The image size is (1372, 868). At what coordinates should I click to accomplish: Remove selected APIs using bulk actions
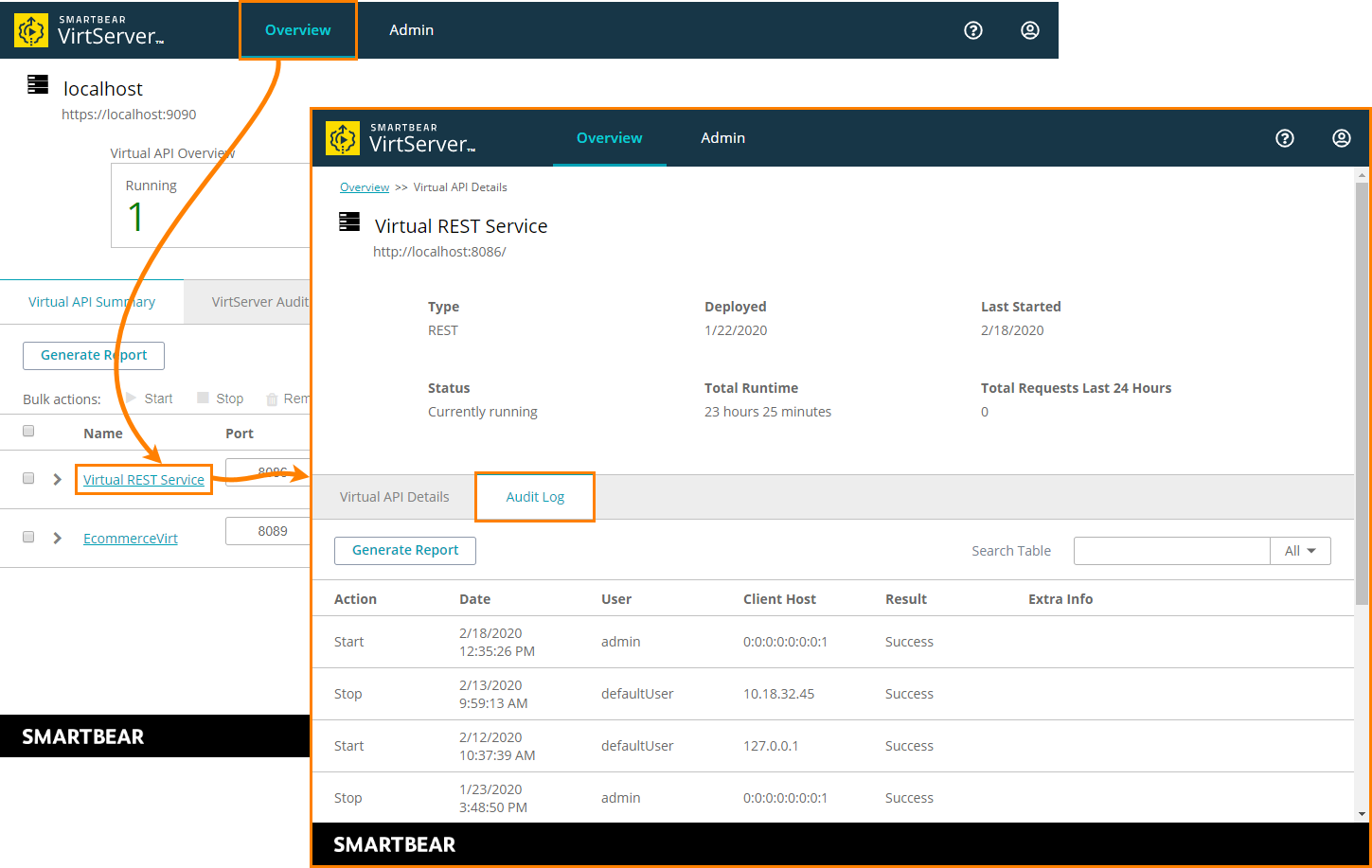click(294, 399)
